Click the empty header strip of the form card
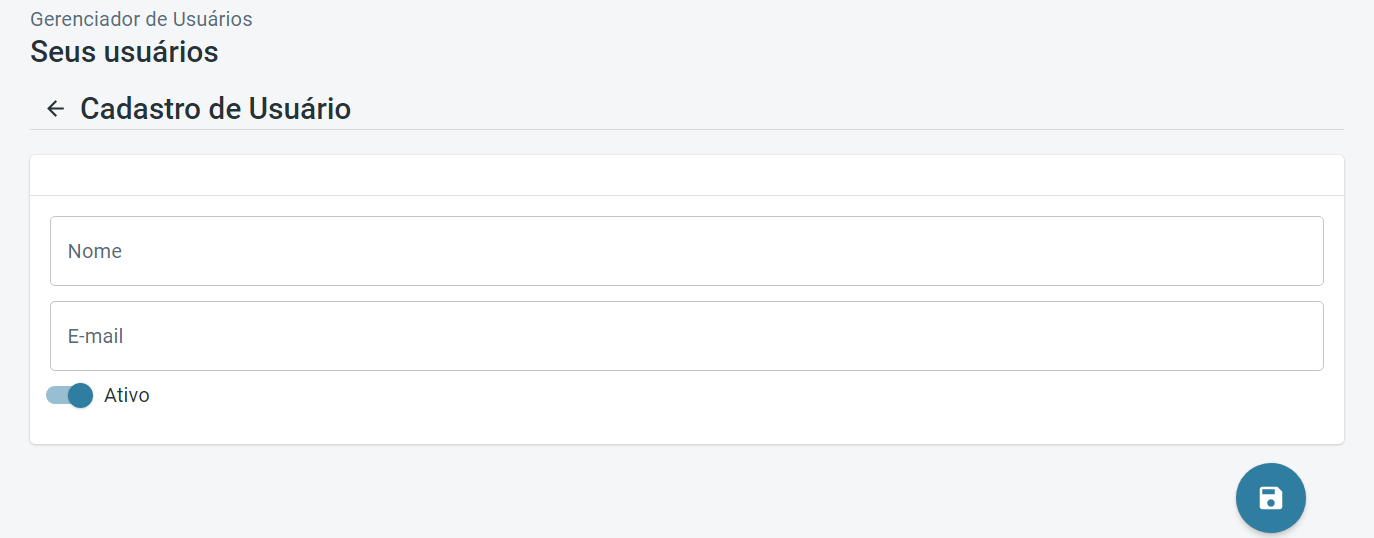 pos(686,175)
